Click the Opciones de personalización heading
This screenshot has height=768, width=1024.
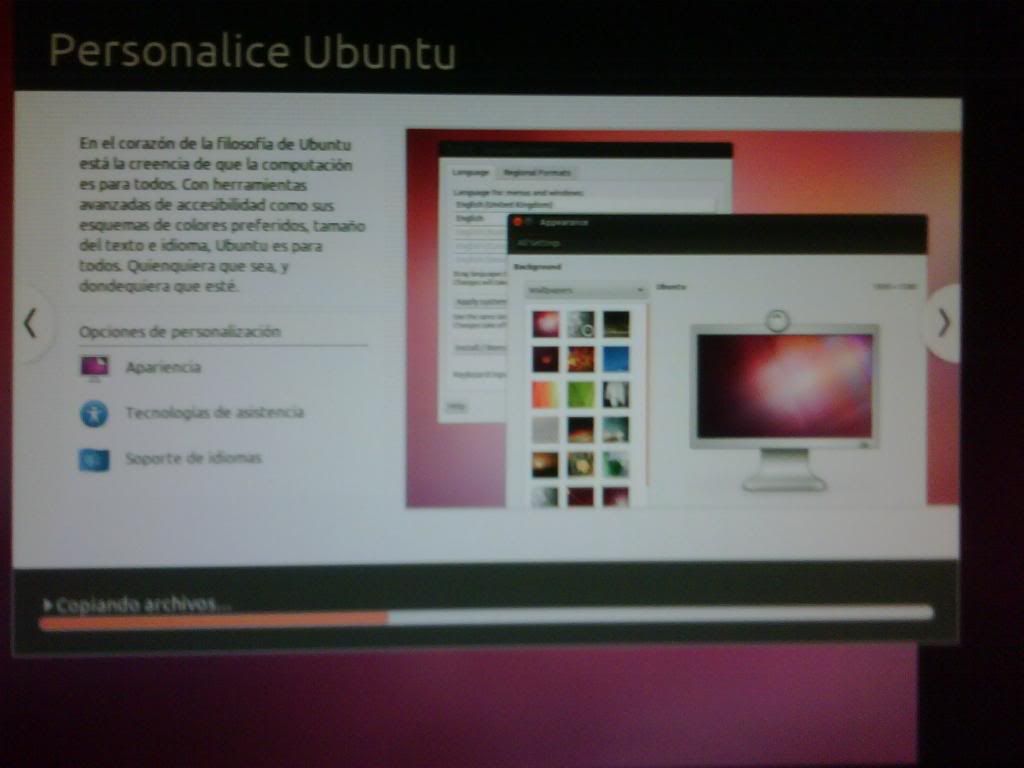[x=180, y=332]
